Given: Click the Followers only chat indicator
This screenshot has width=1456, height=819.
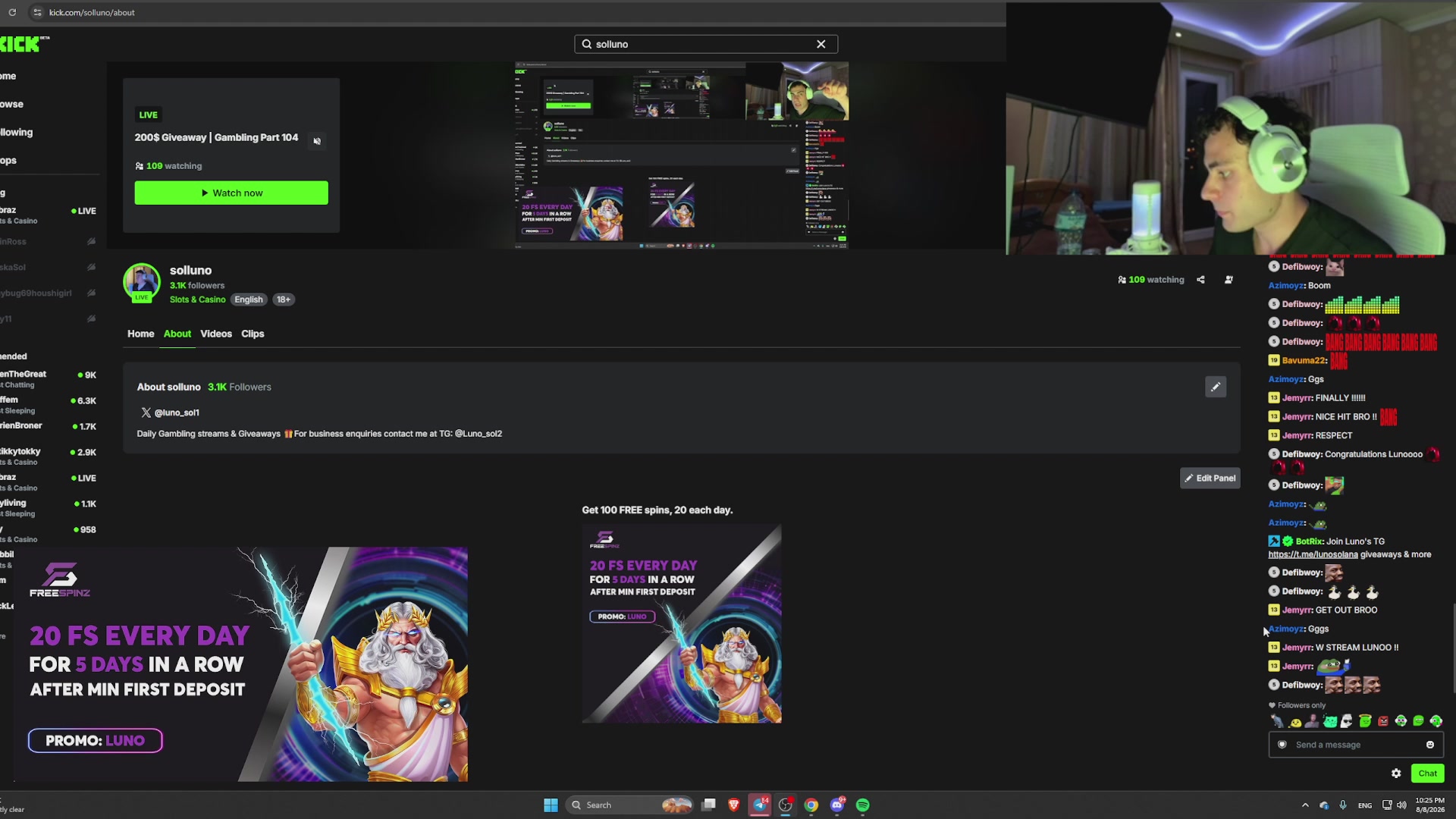Looking at the screenshot, I should pos(1298,705).
